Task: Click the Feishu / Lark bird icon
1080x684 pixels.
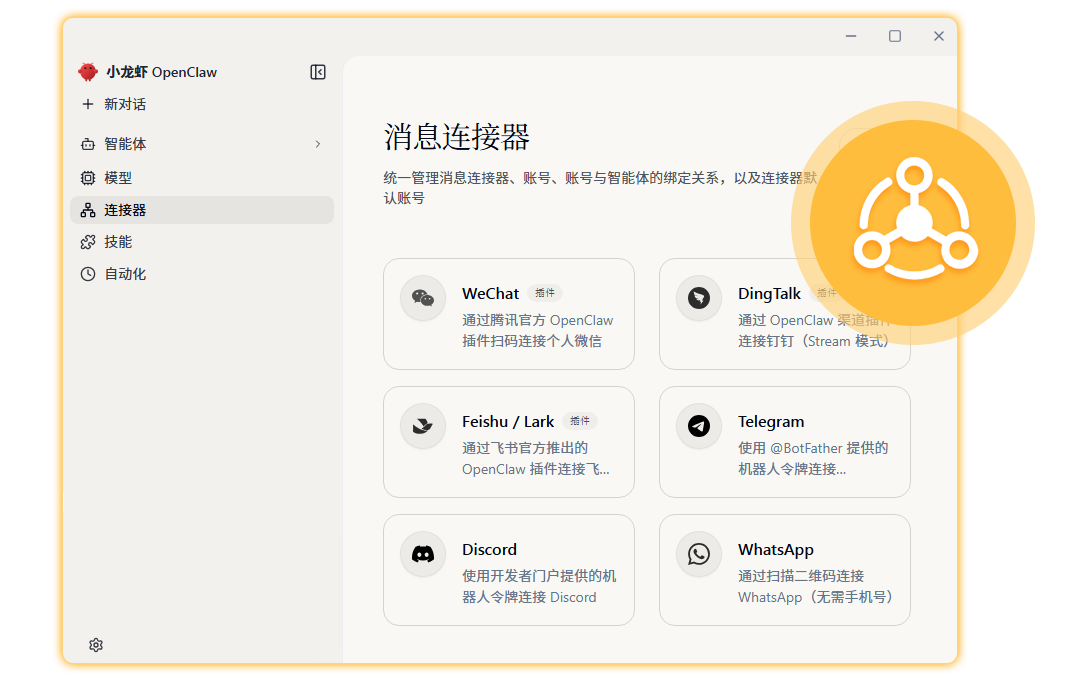Action: click(x=423, y=426)
